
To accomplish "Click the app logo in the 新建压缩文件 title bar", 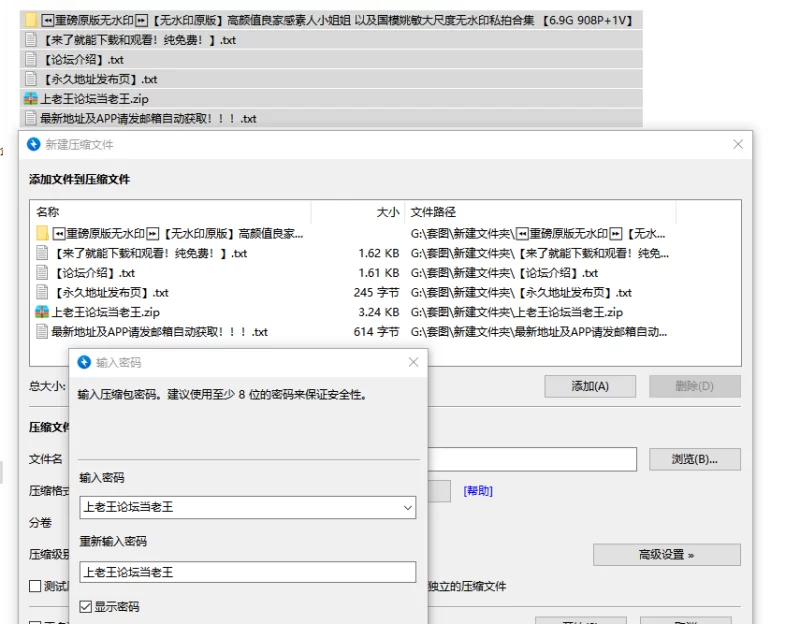I will tap(33, 144).
